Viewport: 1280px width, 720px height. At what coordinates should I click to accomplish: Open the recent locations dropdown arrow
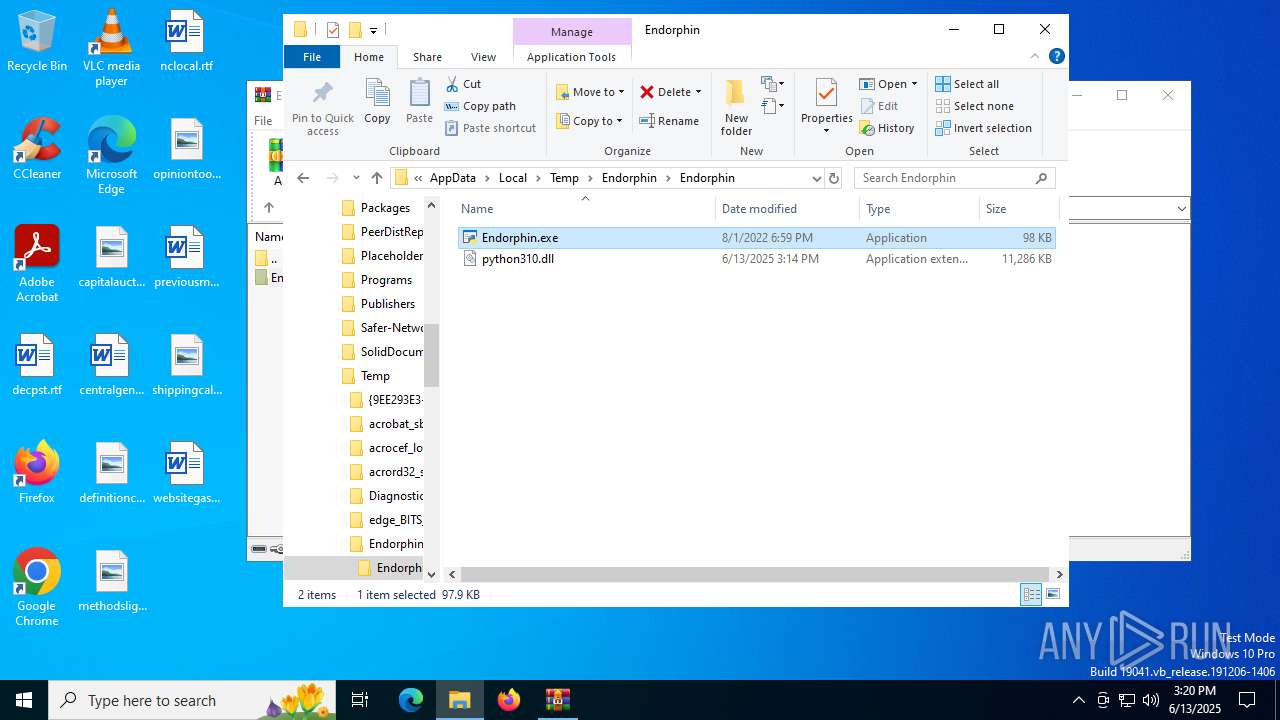[x=356, y=178]
